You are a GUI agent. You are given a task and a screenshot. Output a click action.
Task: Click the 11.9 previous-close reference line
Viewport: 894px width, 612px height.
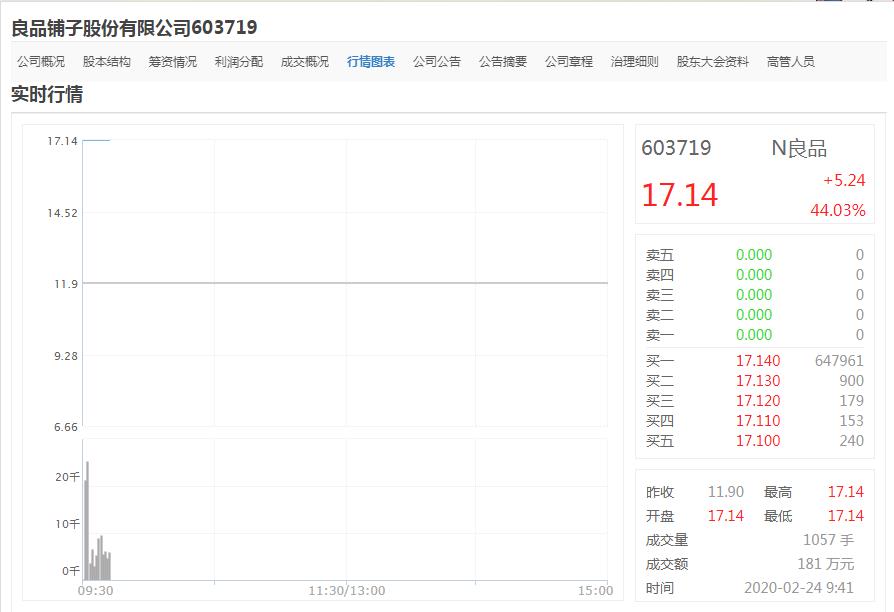pos(346,283)
